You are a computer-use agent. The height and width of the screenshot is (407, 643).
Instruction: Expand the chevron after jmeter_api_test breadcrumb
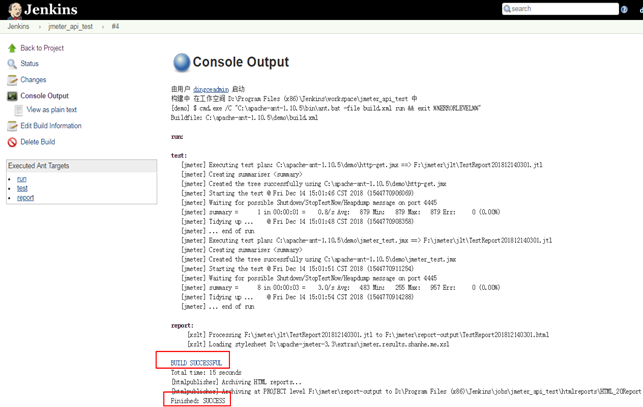[x=103, y=27]
